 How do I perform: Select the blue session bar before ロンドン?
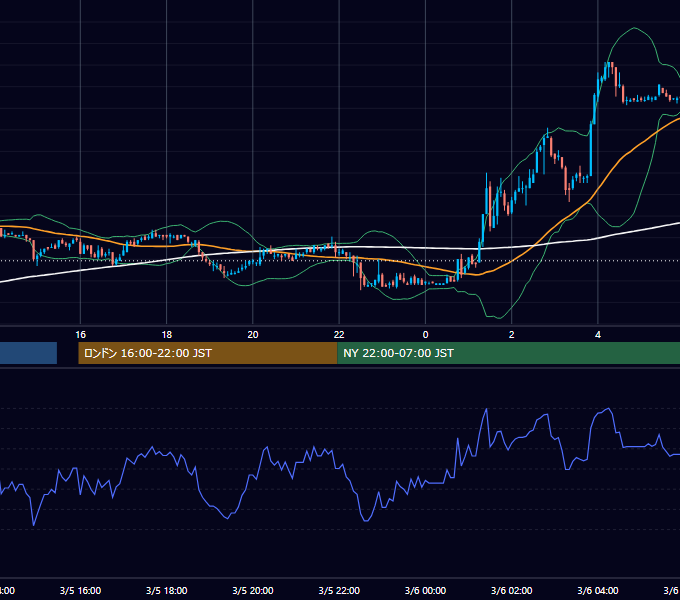[x=28, y=353]
